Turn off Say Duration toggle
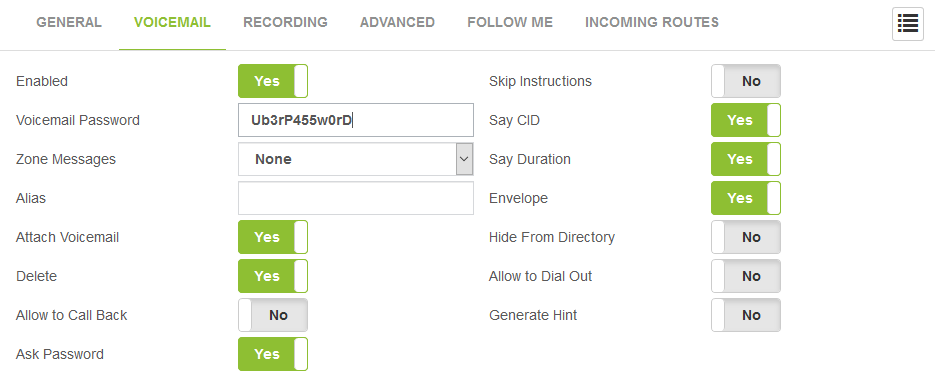Image resolution: width=935 pixels, height=379 pixels. 745,159
